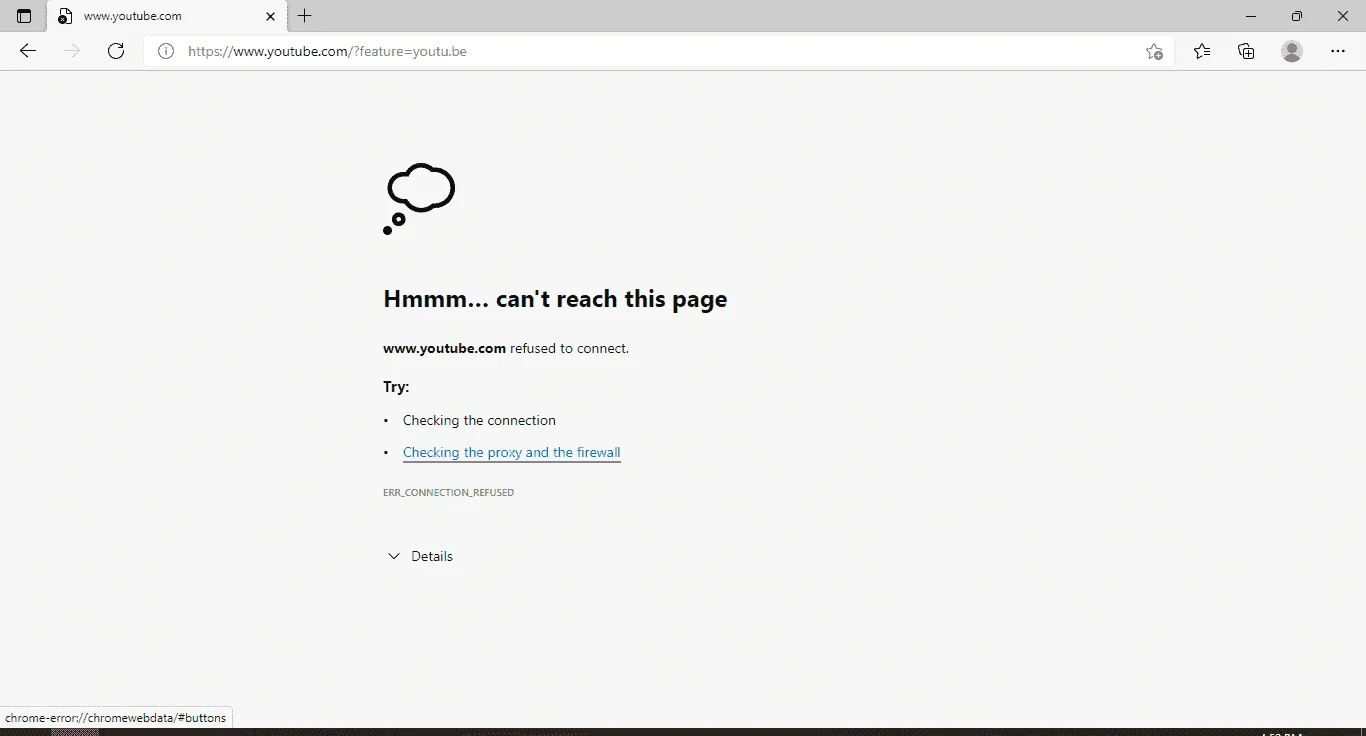Open the user profile menu
This screenshot has height=736, width=1366.
point(1292,51)
